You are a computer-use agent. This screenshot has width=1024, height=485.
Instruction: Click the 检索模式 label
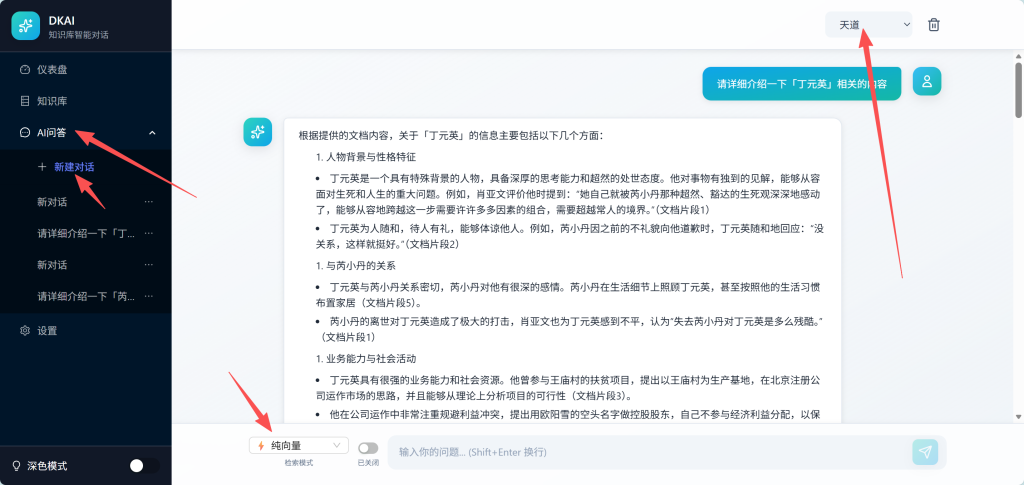(x=298, y=462)
